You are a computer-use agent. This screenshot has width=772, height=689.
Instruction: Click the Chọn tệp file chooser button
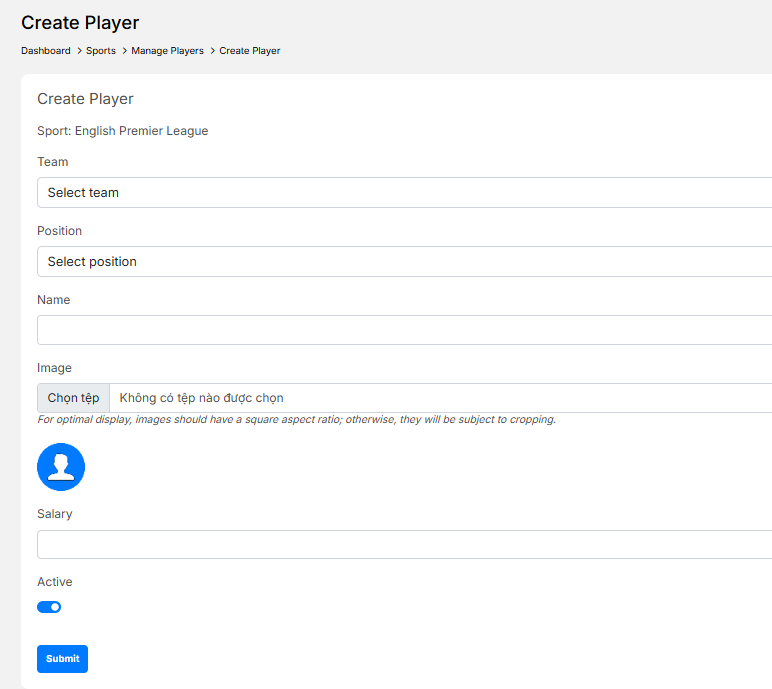click(x=73, y=398)
